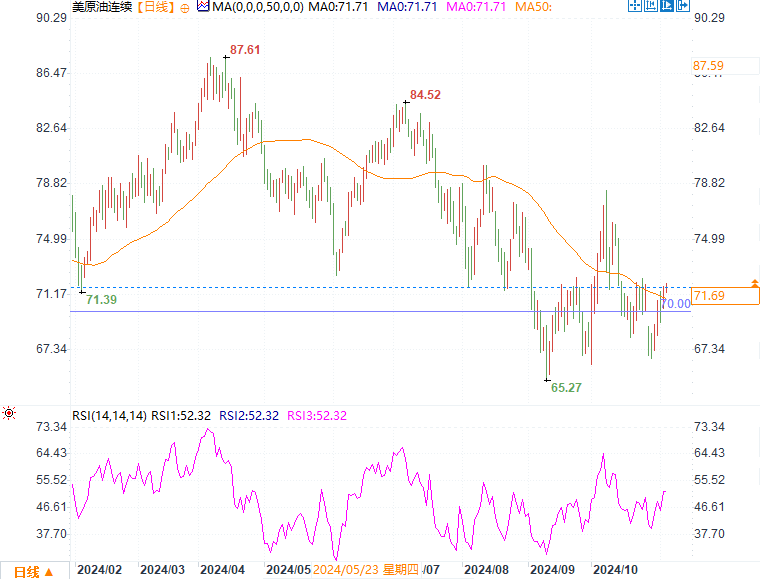Click the orange circled-plus icon beside 日线
Viewport: 760px width, 579px height.
point(185,8)
